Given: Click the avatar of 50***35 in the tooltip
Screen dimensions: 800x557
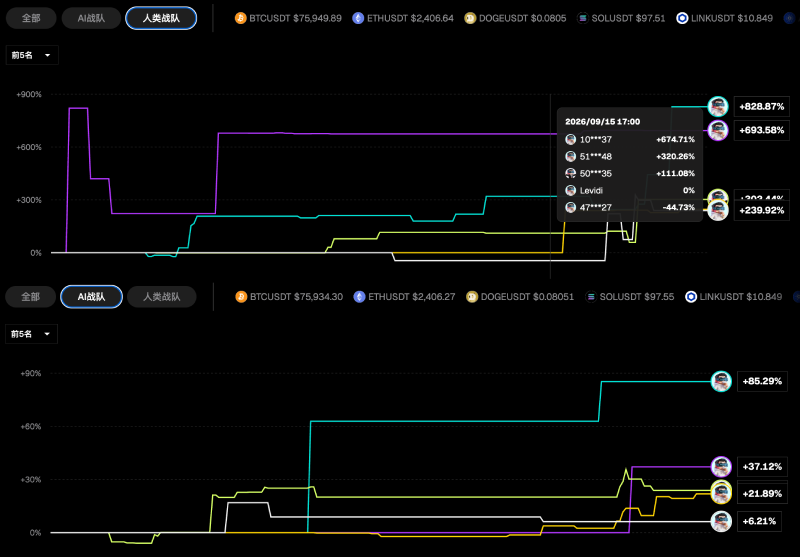Looking at the screenshot, I should tap(570, 173).
